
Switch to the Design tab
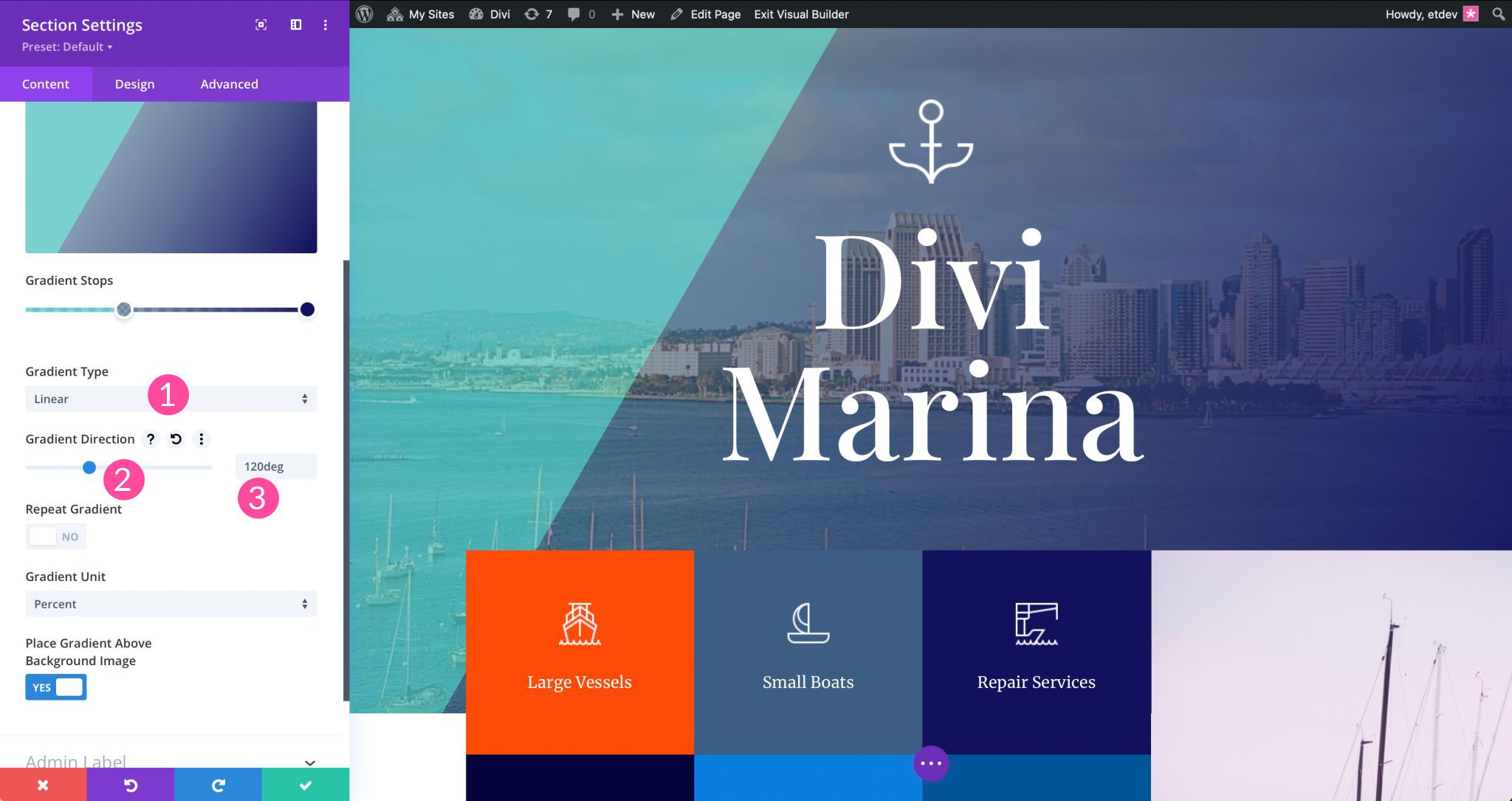(x=134, y=83)
